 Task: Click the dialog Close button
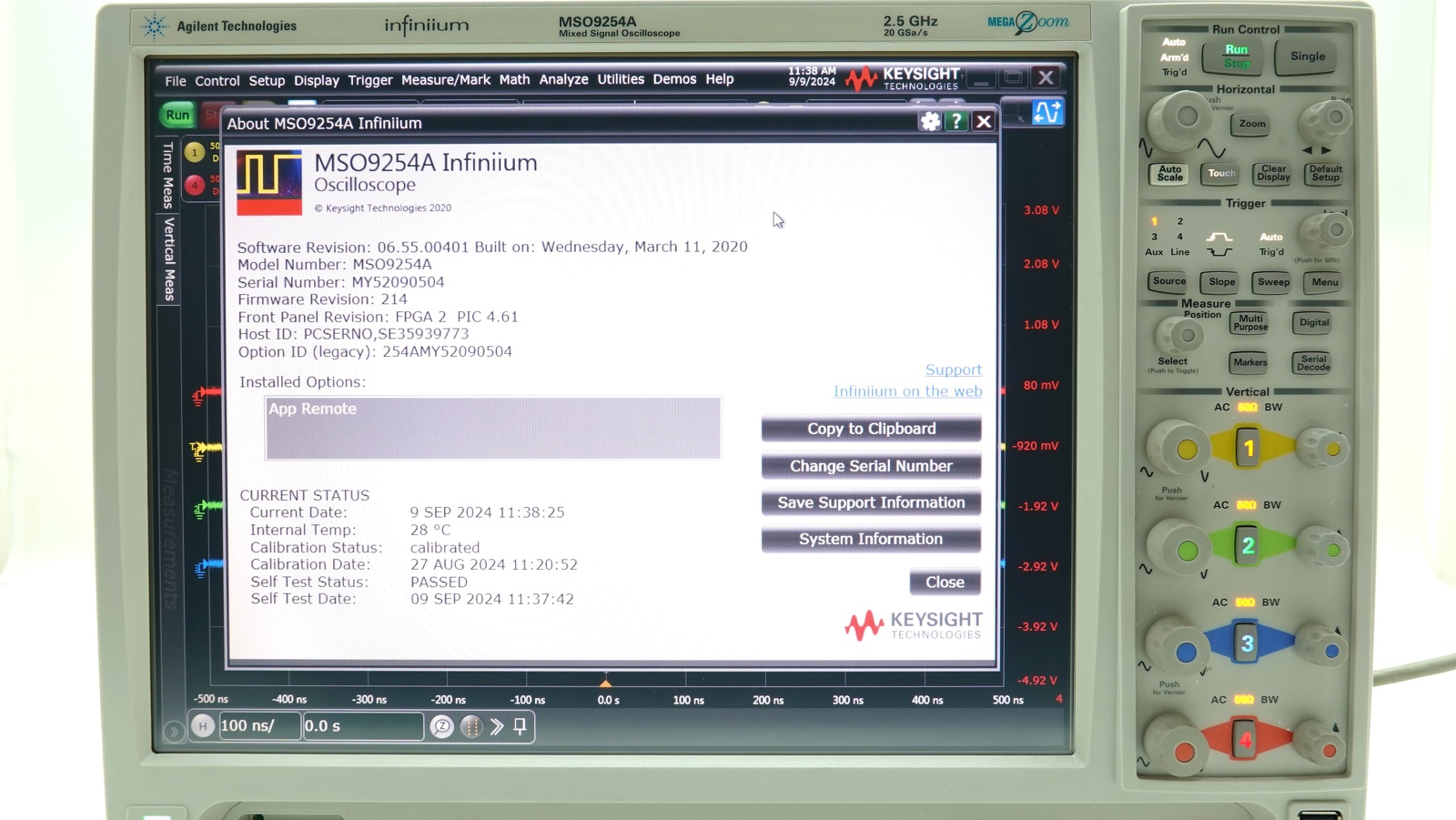coord(945,582)
